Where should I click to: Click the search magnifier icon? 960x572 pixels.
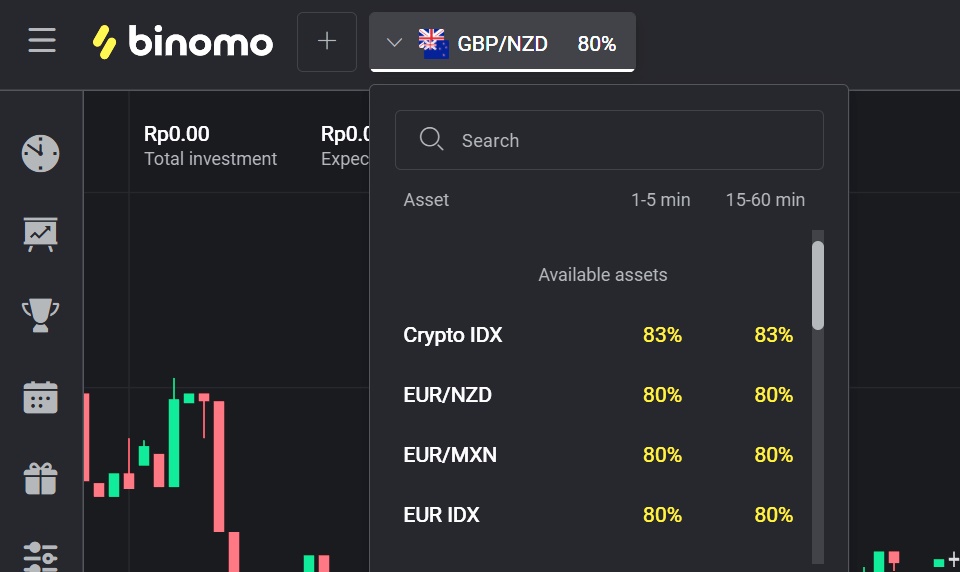431,140
